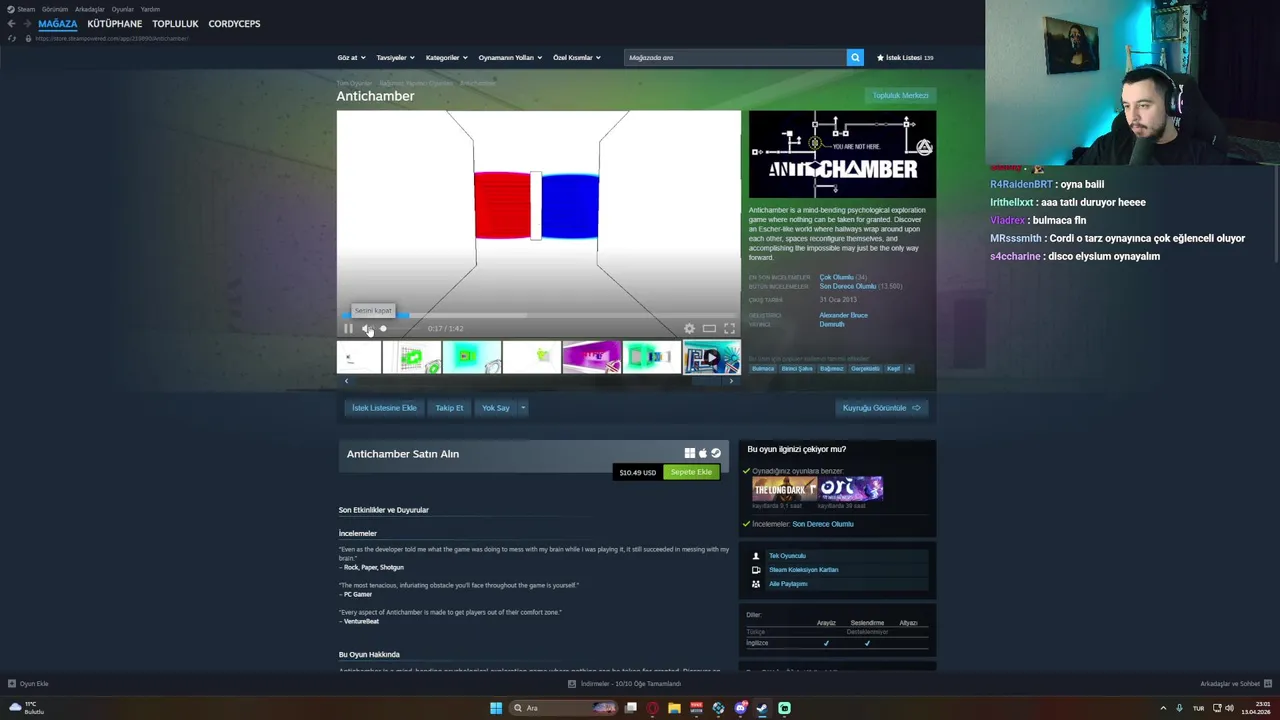Open the video player settings gear

pos(689,328)
